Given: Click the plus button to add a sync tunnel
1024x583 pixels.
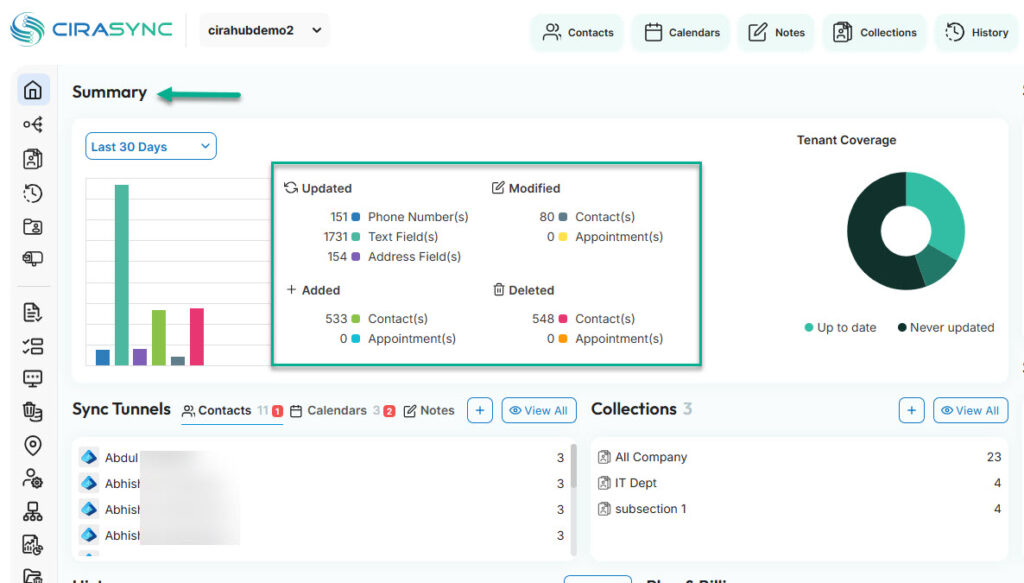Looking at the screenshot, I should point(481,410).
